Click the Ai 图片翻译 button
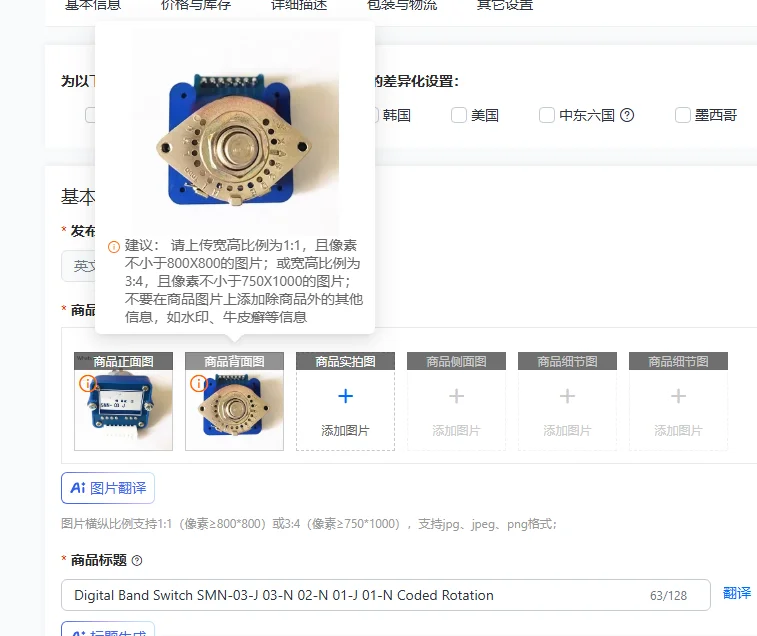Image resolution: width=757 pixels, height=636 pixels. pos(108,488)
